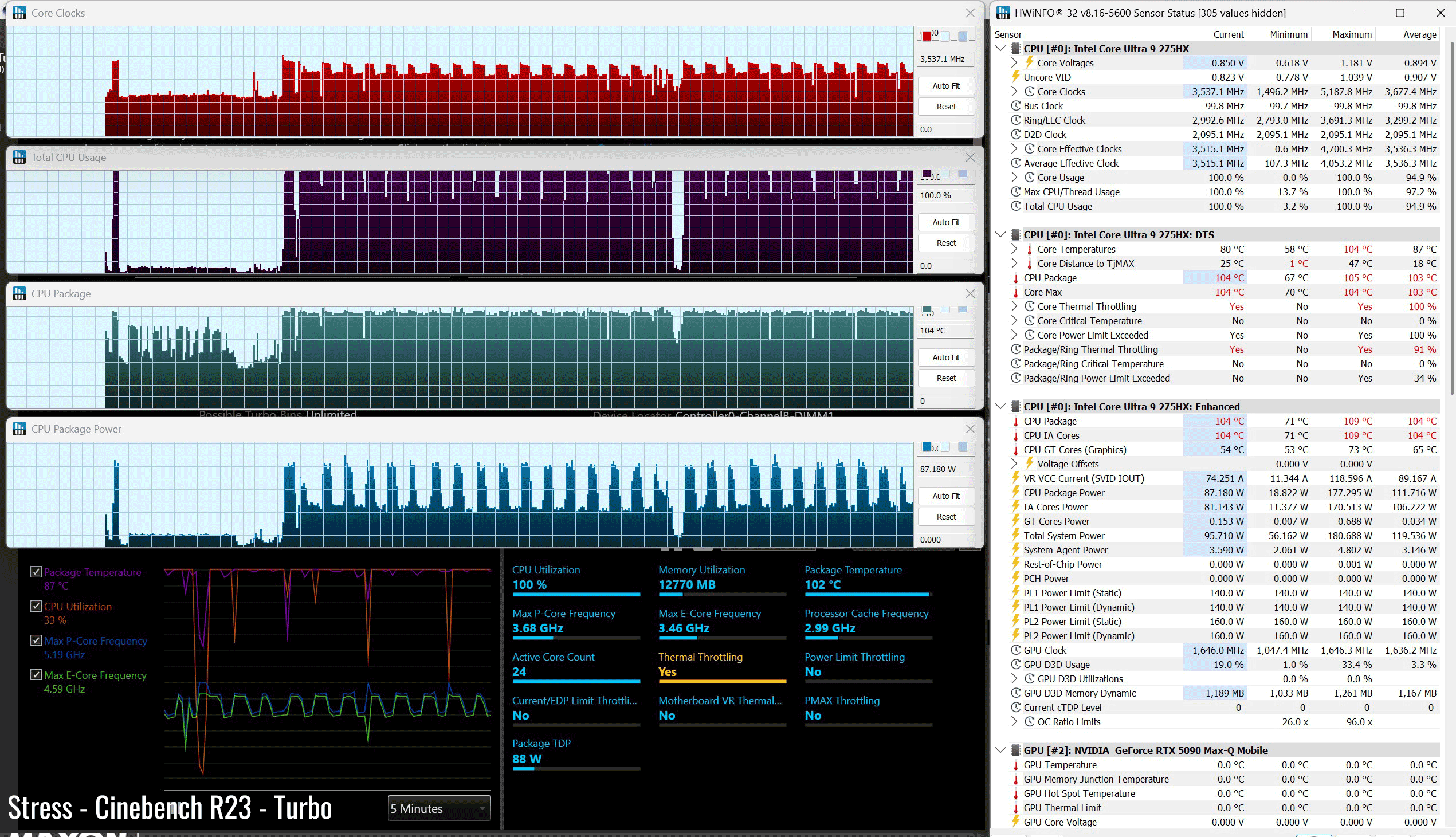Click the clock icon beside Average Effective Clock
The image size is (1456, 837).
pyautogui.click(x=1016, y=163)
